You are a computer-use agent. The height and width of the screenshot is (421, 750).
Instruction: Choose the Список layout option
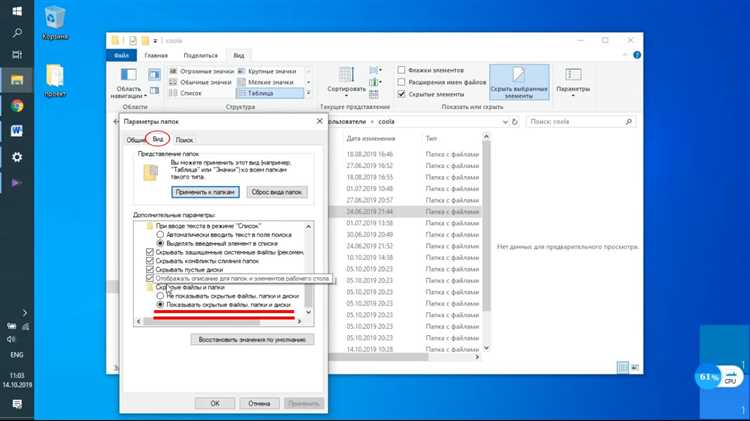pyautogui.click(x=186, y=93)
